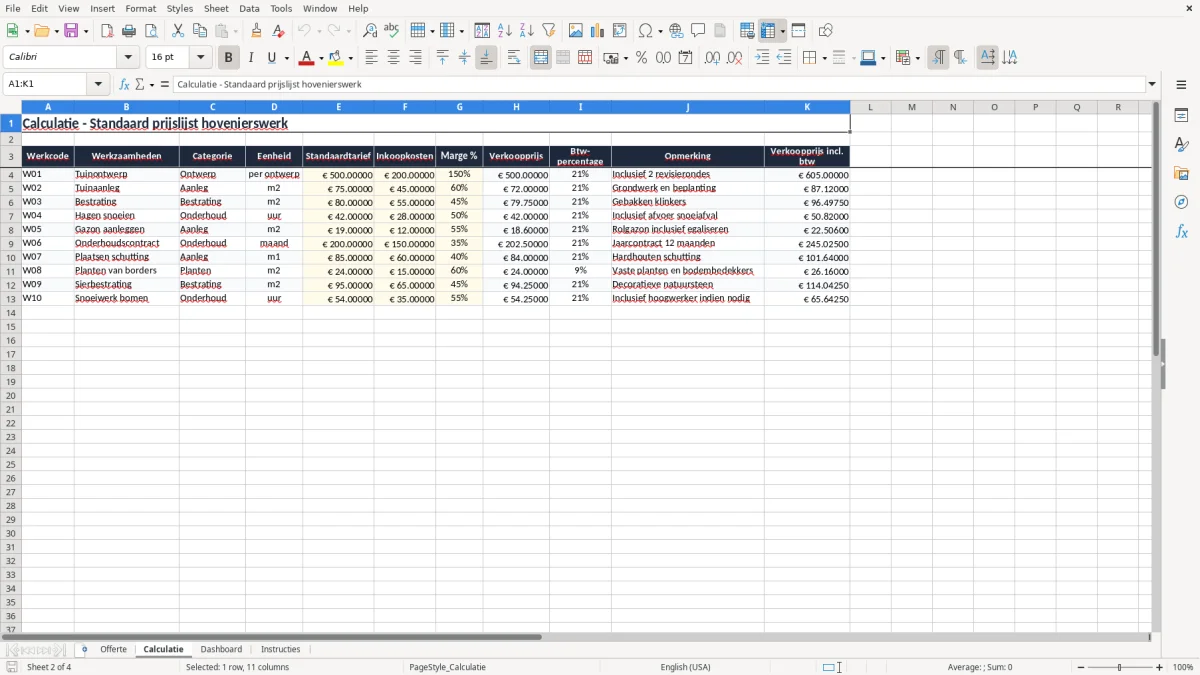This screenshot has width=1200, height=675.
Task: Click PageStyle_Calculatie in status bar
Action: coord(447,667)
